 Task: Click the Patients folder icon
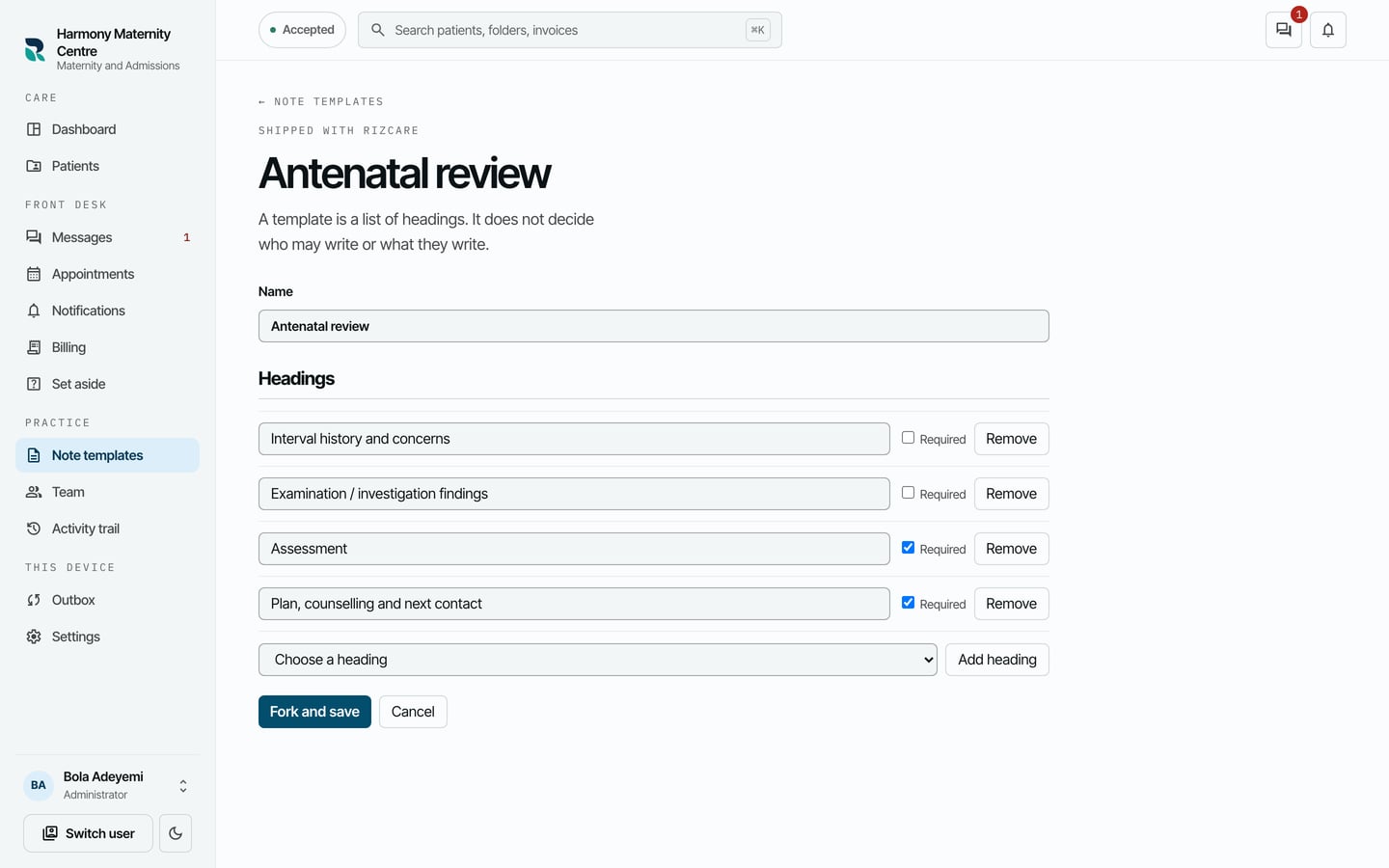coord(34,166)
